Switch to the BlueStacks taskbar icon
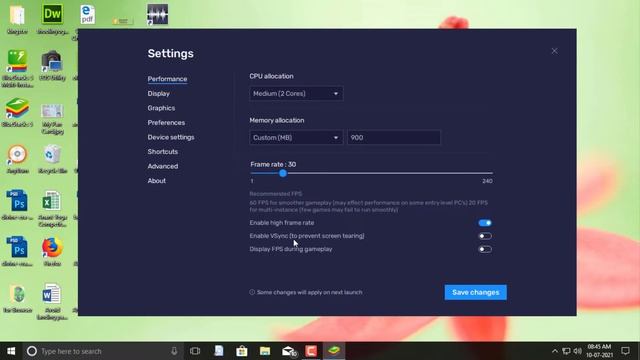Viewport: 640px width, 360px height. click(x=334, y=351)
